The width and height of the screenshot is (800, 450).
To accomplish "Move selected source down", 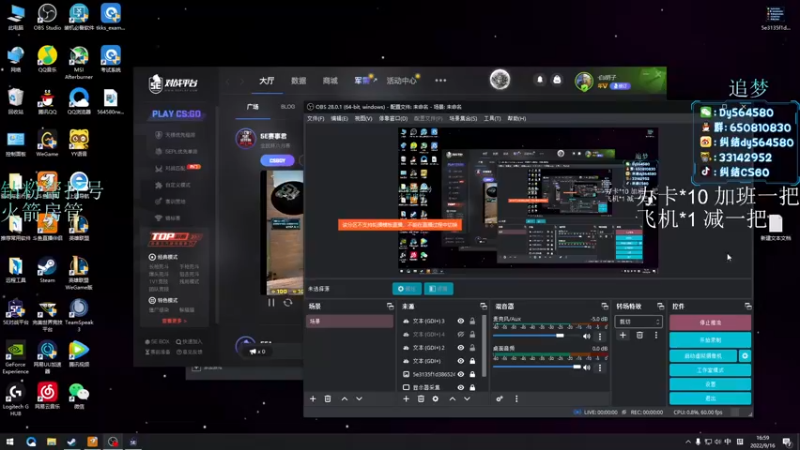I will click(x=467, y=399).
